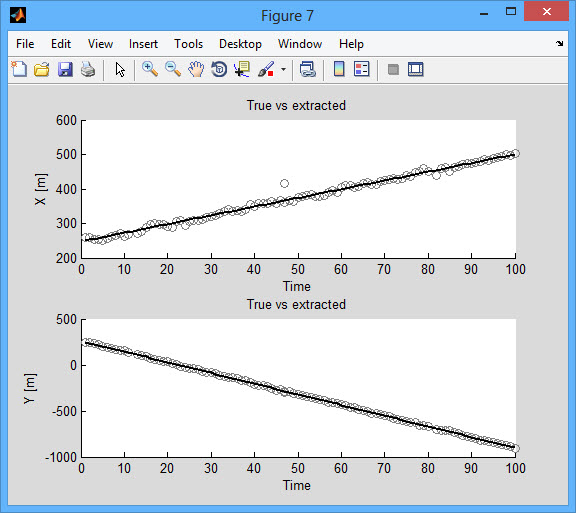576x513 pixels.
Task: Save the figure with the floppy icon
Action: [x=65, y=69]
